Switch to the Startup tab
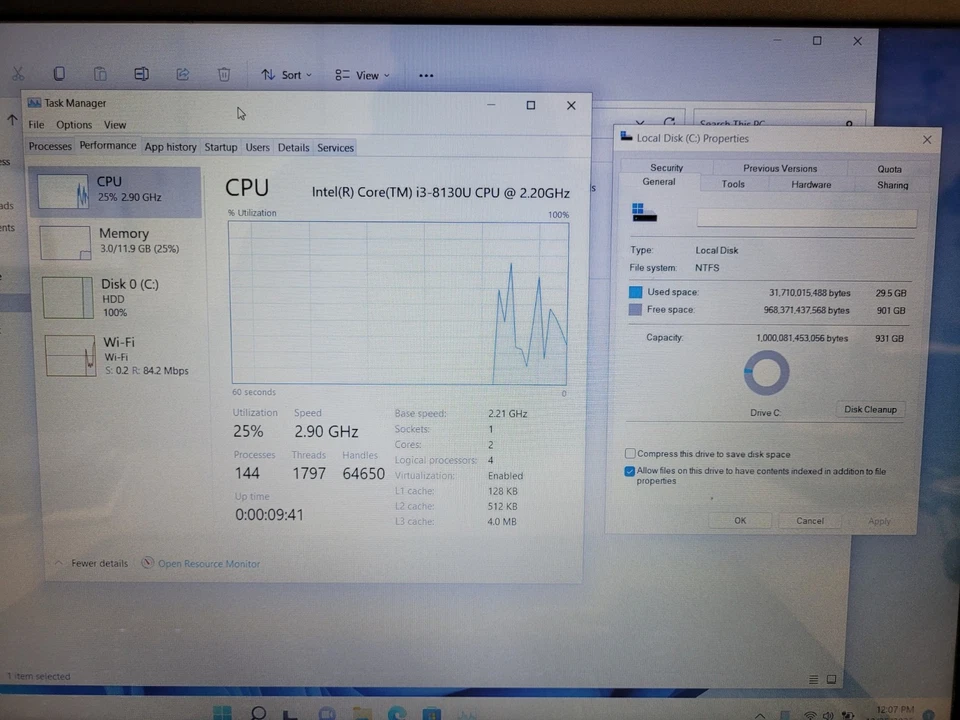The image size is (960, 720). click(220, 148)
